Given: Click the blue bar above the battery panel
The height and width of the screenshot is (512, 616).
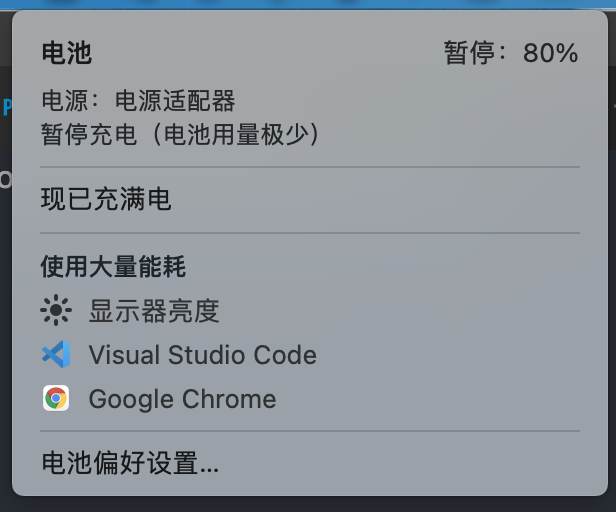Looking at the screenshot, I should click(x=308, y=4).
